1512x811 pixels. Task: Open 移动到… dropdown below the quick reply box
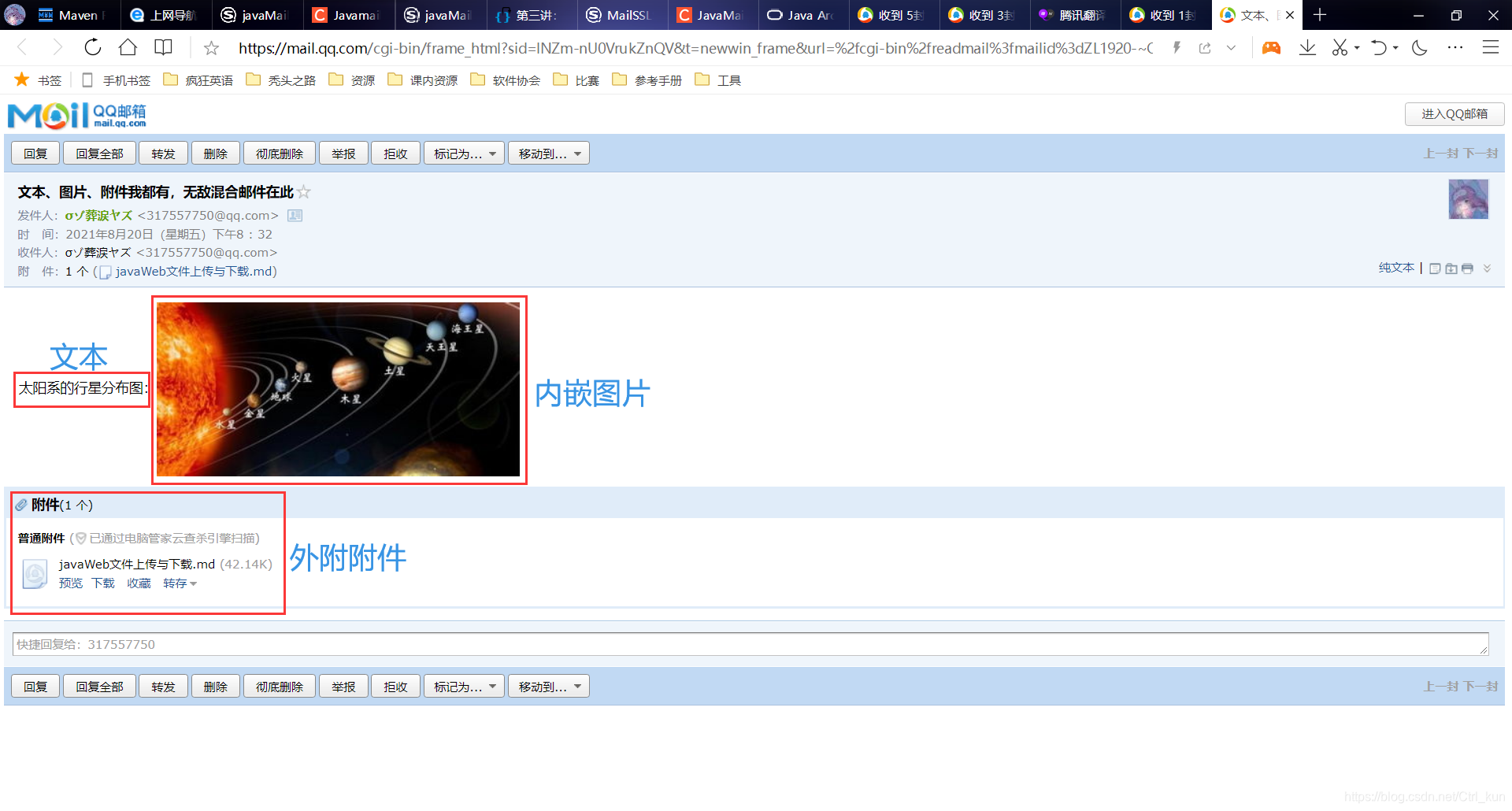[549, 687]
